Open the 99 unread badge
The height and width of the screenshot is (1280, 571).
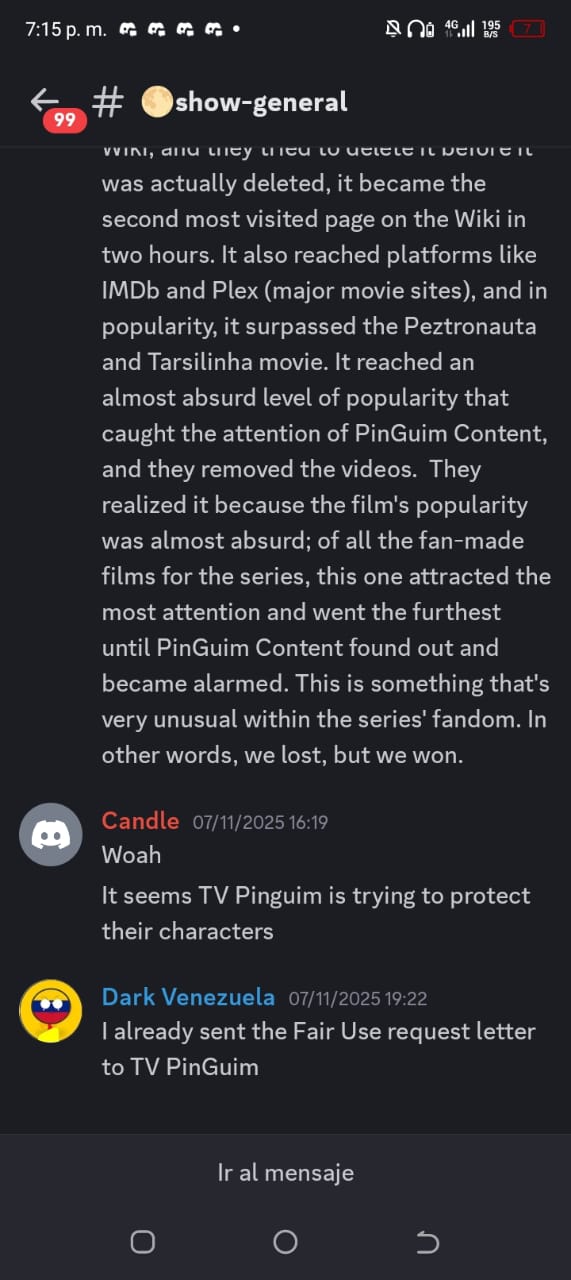click(x=64, y=120)
